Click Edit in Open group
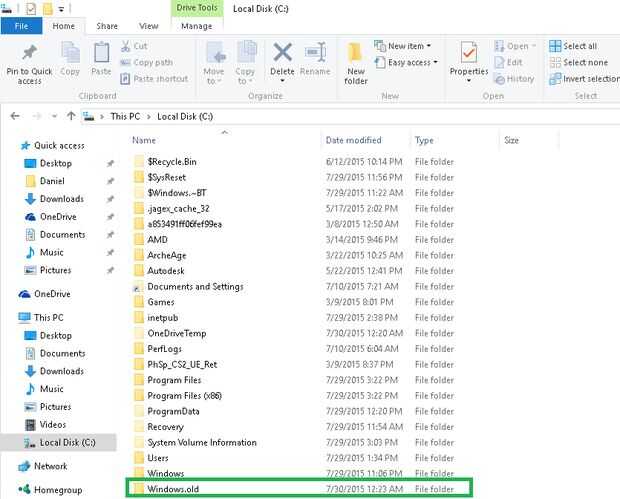This screenshot has width=620, height=499. coord(508,62)
